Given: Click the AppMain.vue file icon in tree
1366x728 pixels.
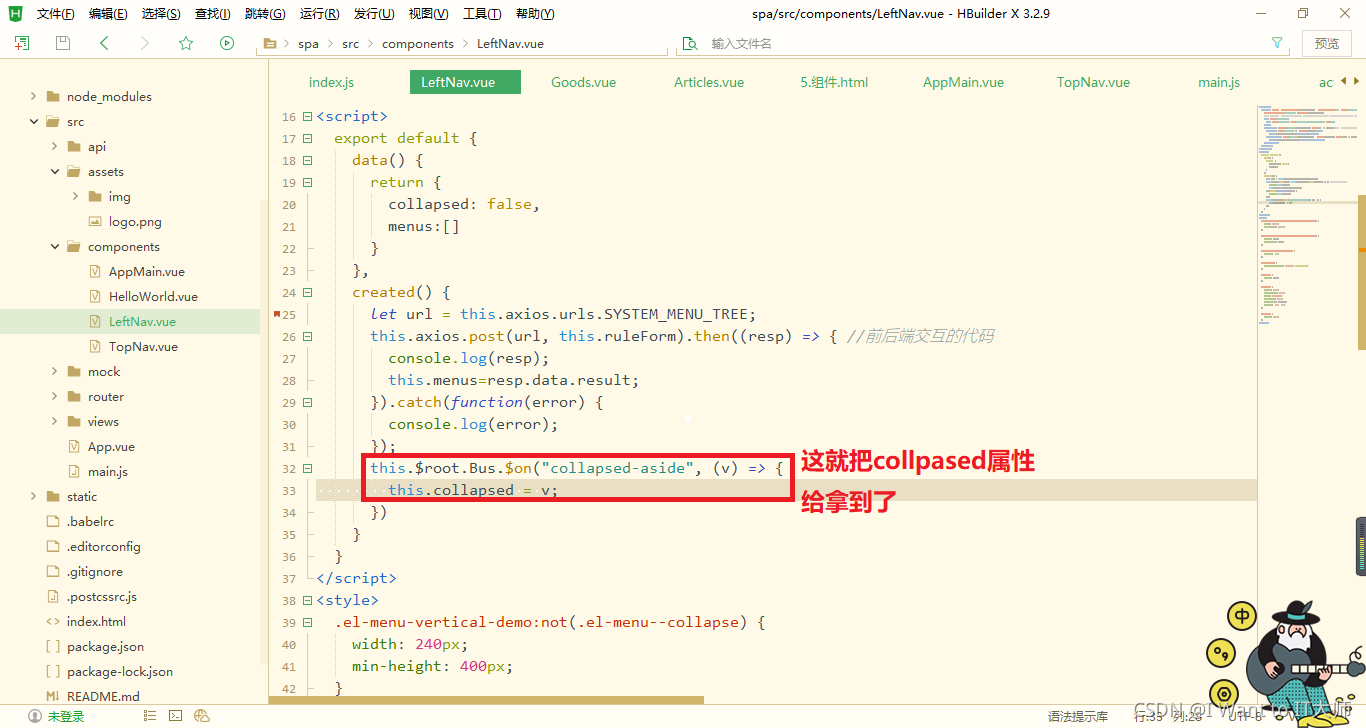Looking at the screenshot, I should 96,272.
